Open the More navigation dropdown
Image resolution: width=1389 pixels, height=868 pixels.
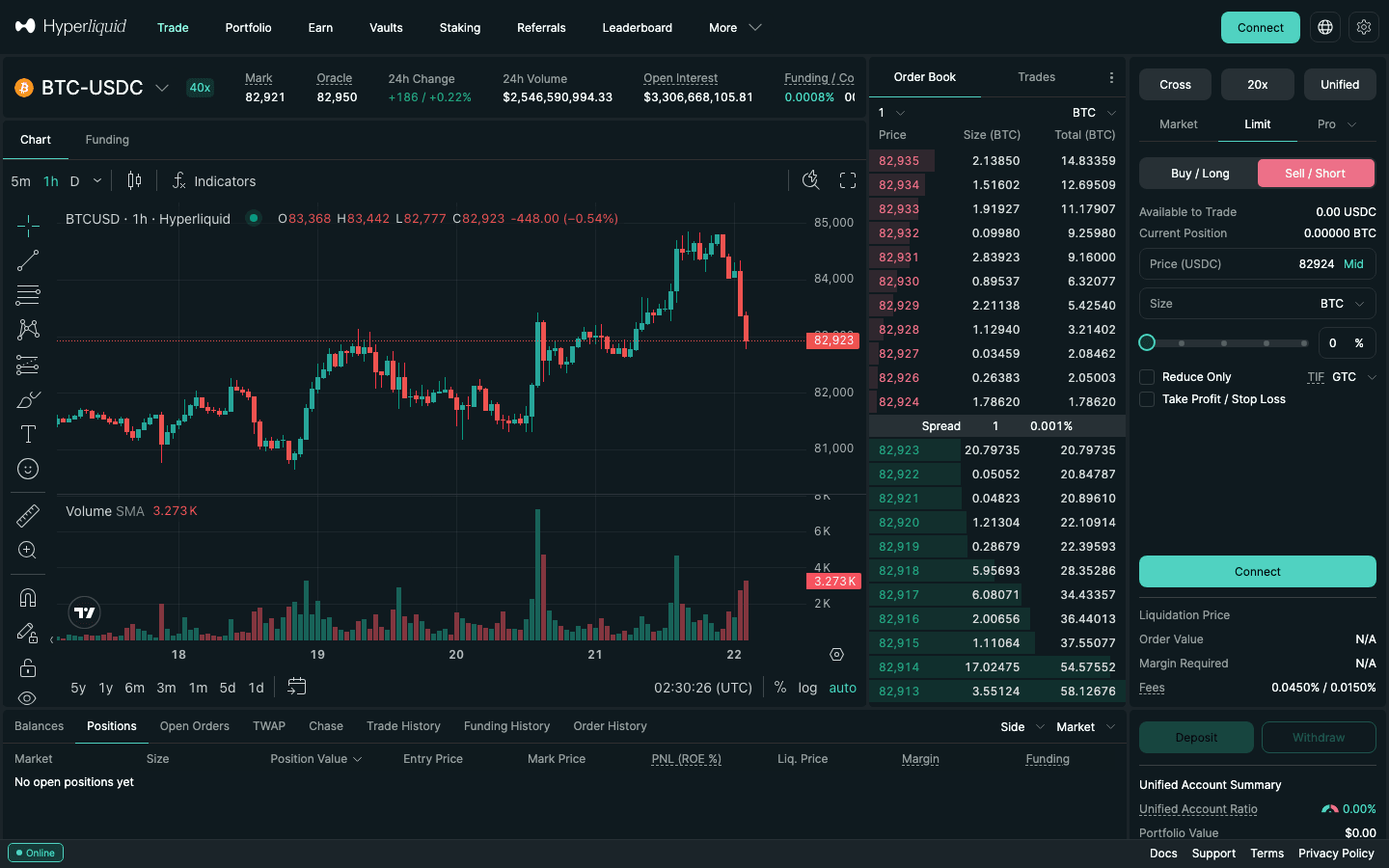coord(735,28)
